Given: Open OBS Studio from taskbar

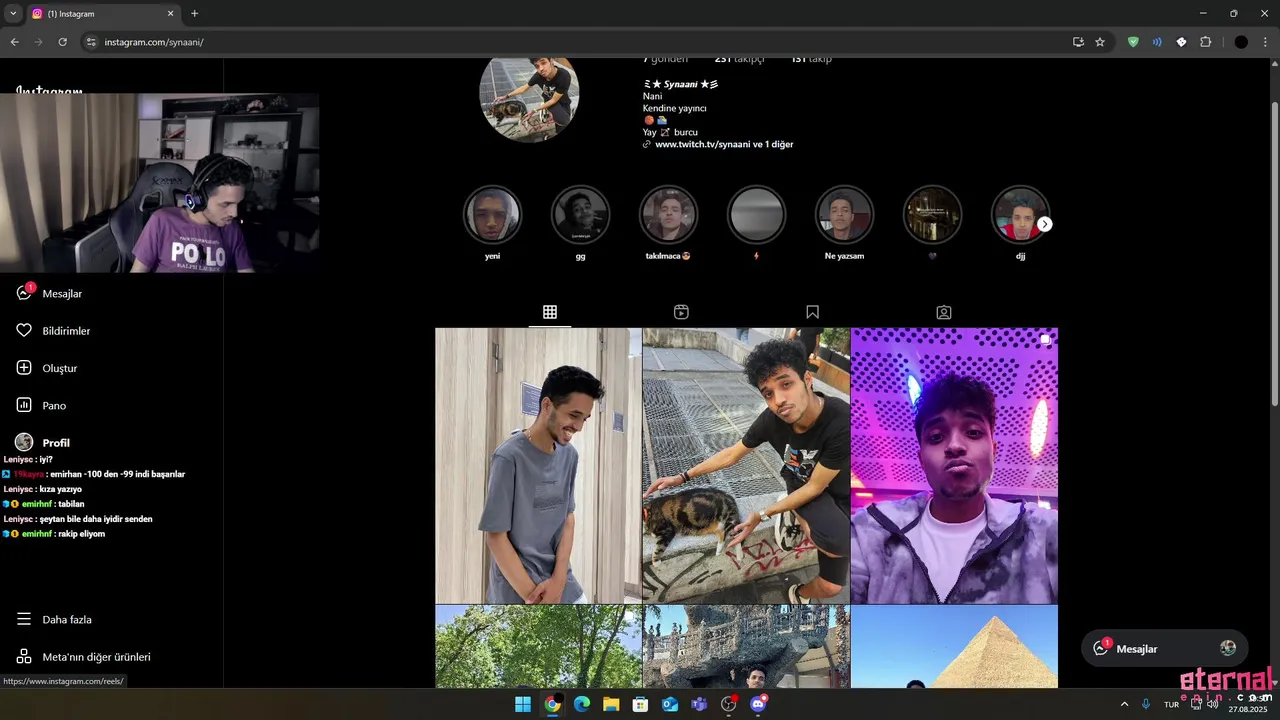Looking at the screenshot, I should point(729,704).
